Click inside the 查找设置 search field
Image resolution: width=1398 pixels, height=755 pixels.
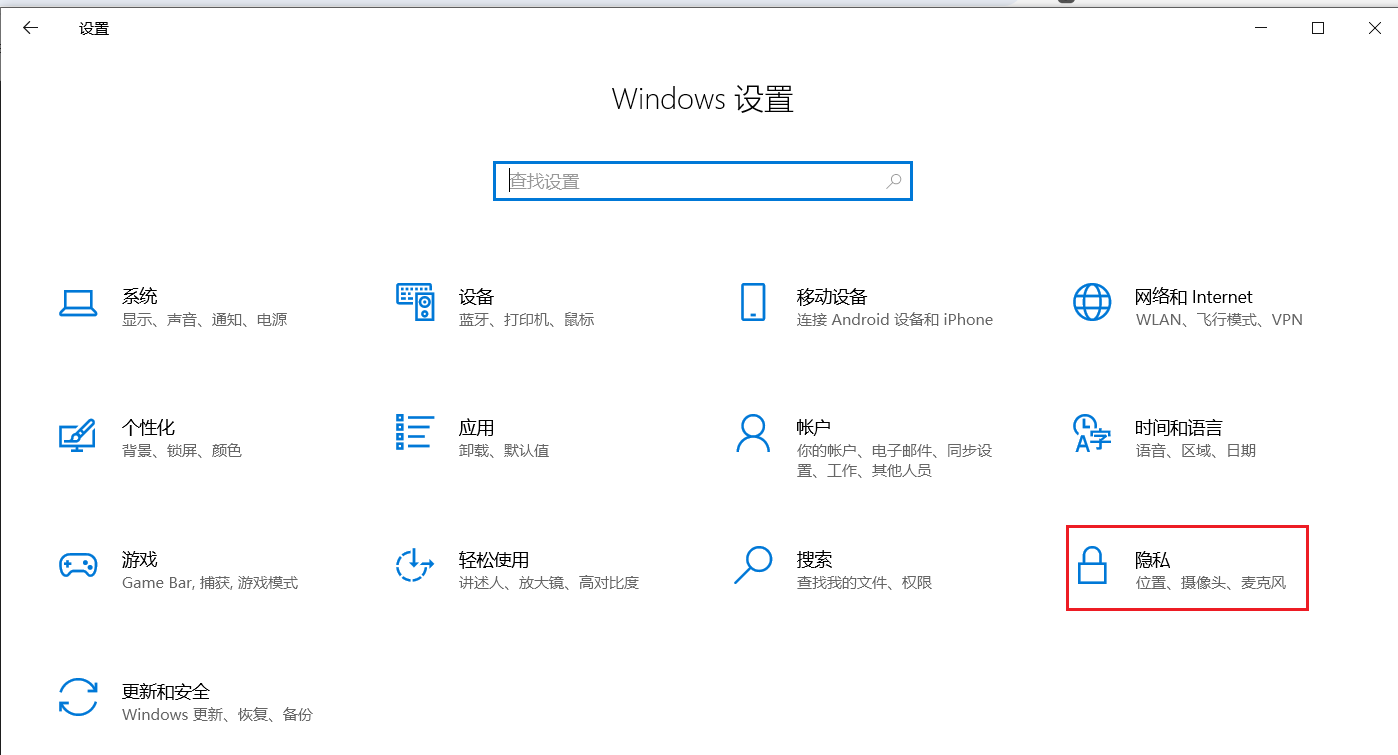click(x=703, y=181)
